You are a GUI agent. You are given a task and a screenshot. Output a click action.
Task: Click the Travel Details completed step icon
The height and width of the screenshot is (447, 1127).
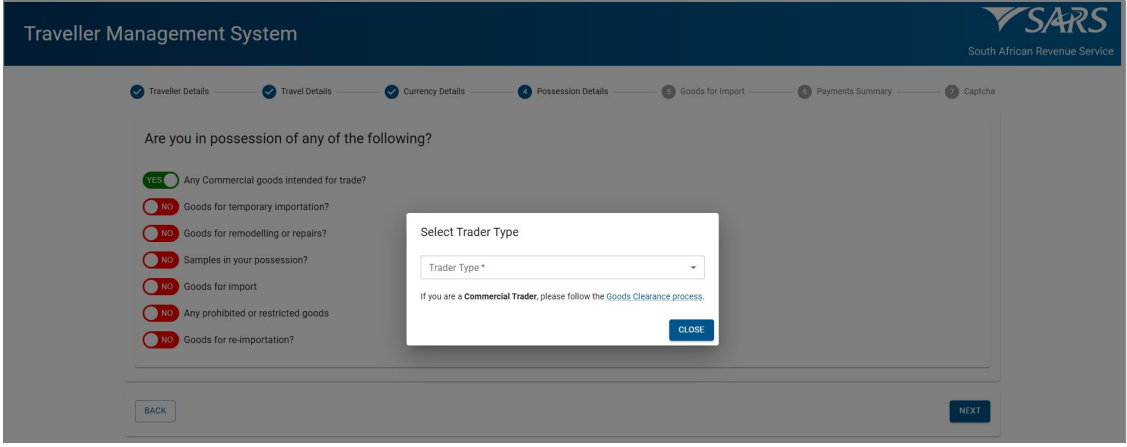[x=269, y=92]
